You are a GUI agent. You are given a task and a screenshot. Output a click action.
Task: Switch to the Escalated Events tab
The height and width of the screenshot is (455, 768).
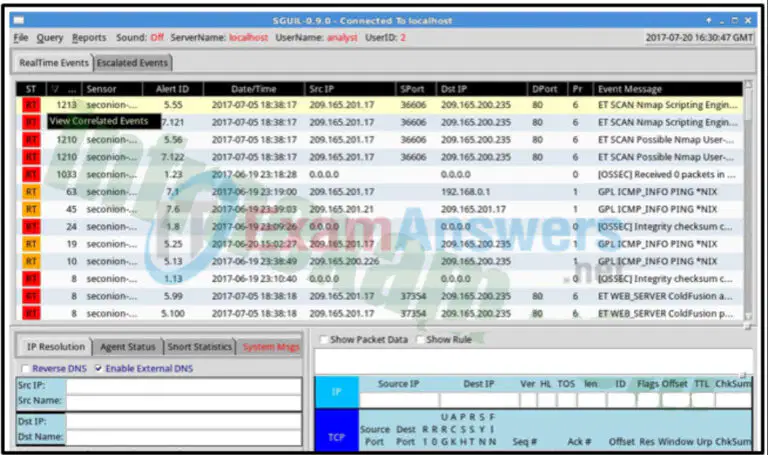click(132, 63)
